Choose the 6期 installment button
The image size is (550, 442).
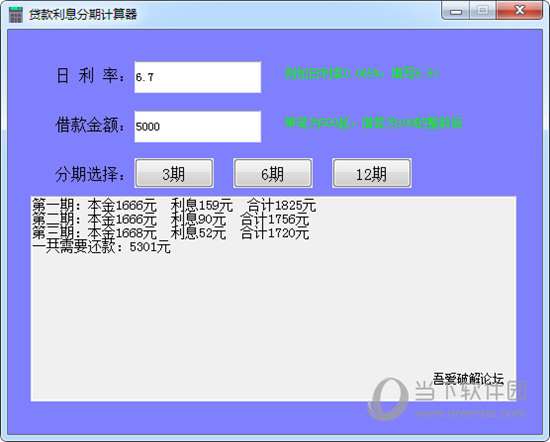pyautogui.click(x=273, y=173)
